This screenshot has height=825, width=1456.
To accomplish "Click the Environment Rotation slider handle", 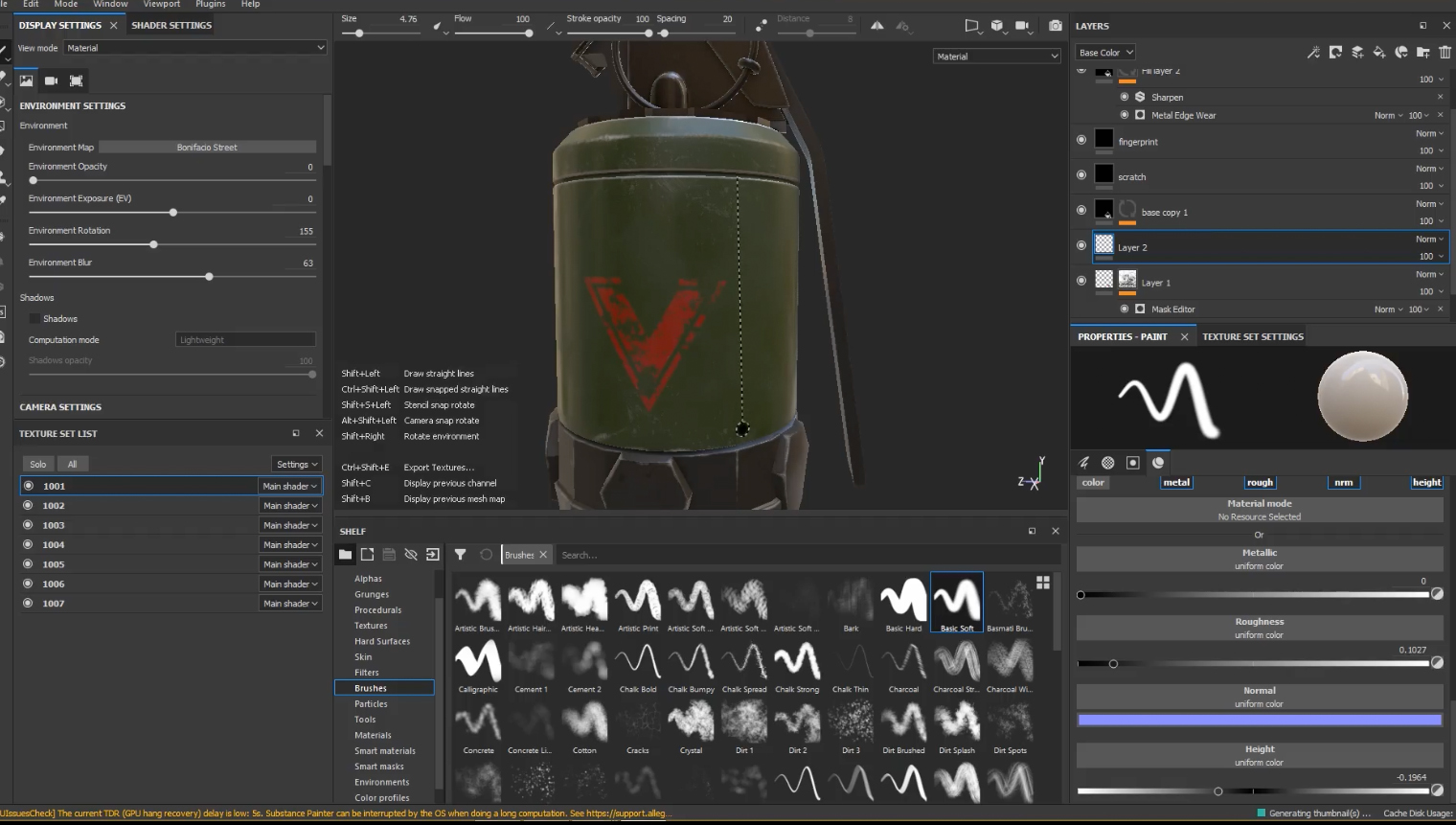I will [153, 245].
